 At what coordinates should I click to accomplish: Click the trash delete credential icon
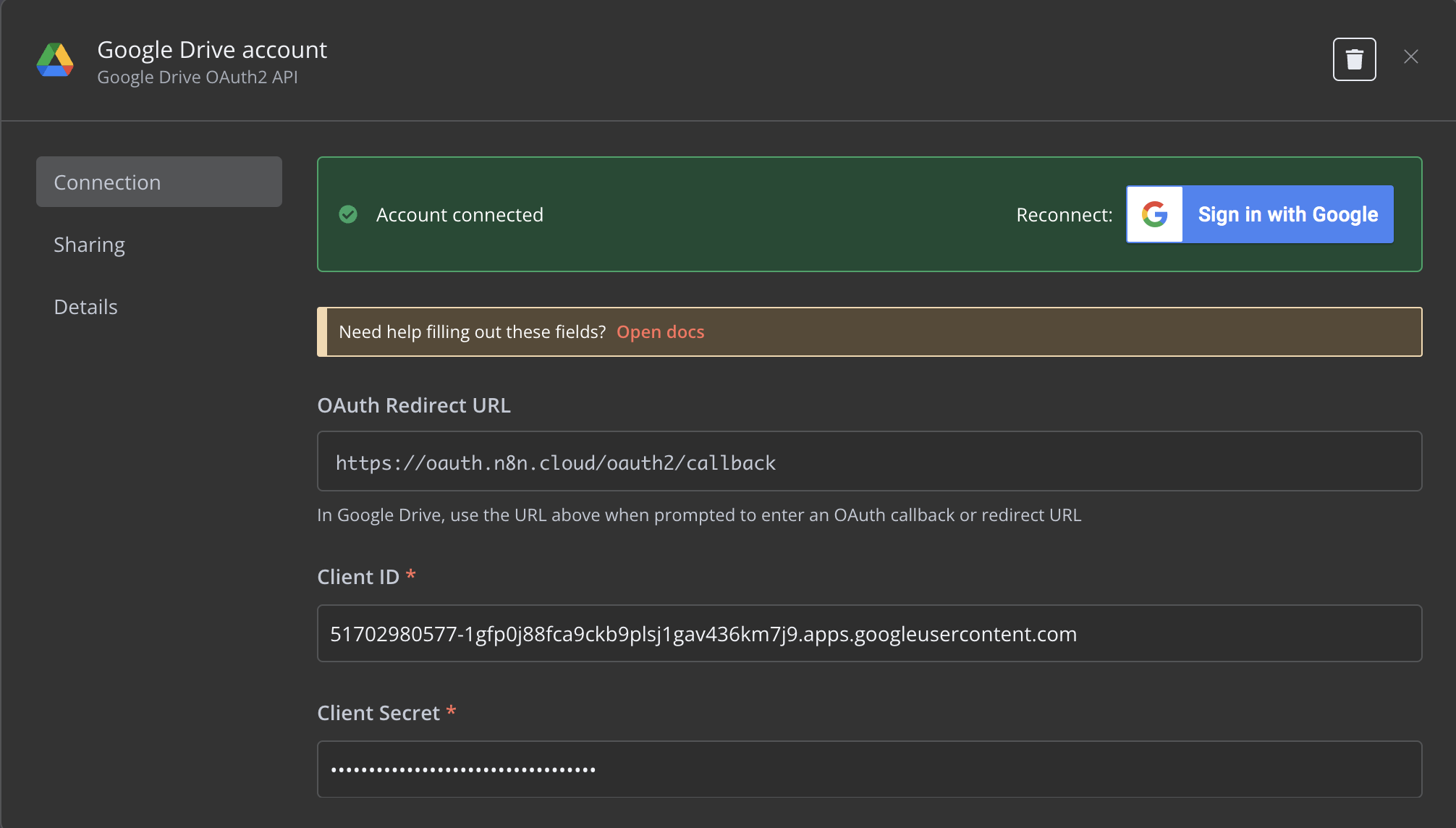pyautogui.click(x=1354, y=59)
